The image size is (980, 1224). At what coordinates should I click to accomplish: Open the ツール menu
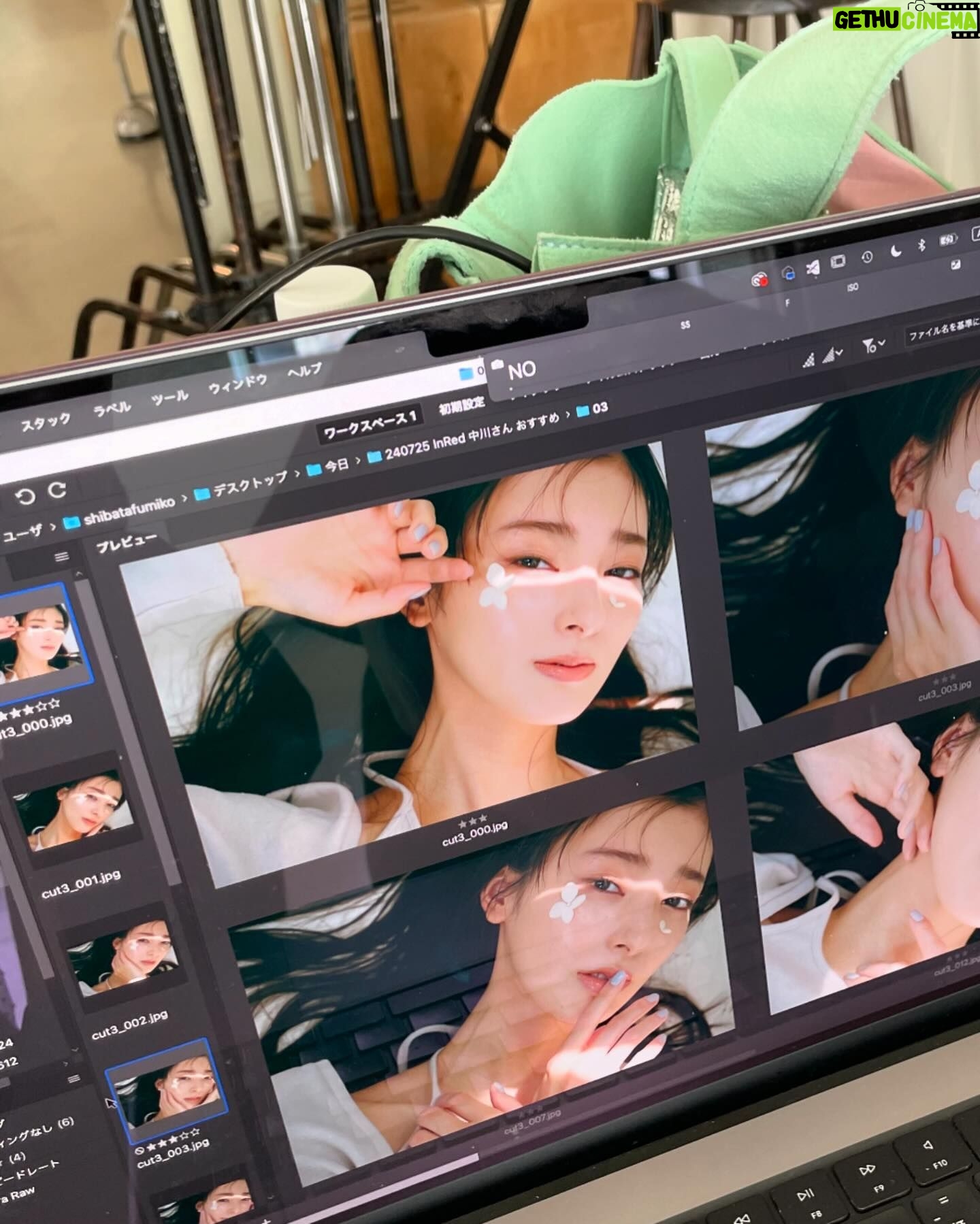point(169,397)
